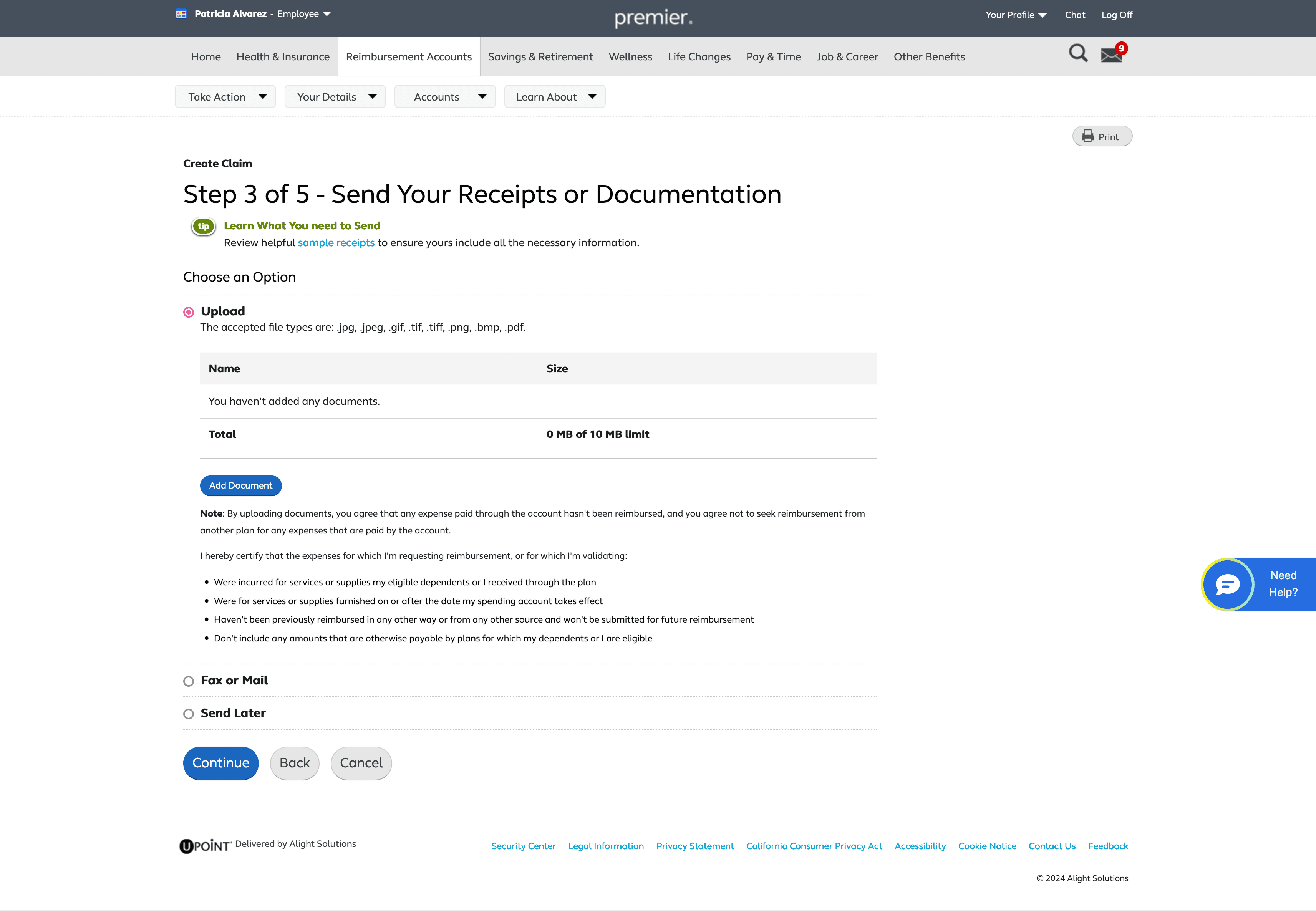Image resolution: width=1316 pixels, height=911 pixels.
Task: Switch to Savings & Retirement tab
Action: click(x=540, y=56)
